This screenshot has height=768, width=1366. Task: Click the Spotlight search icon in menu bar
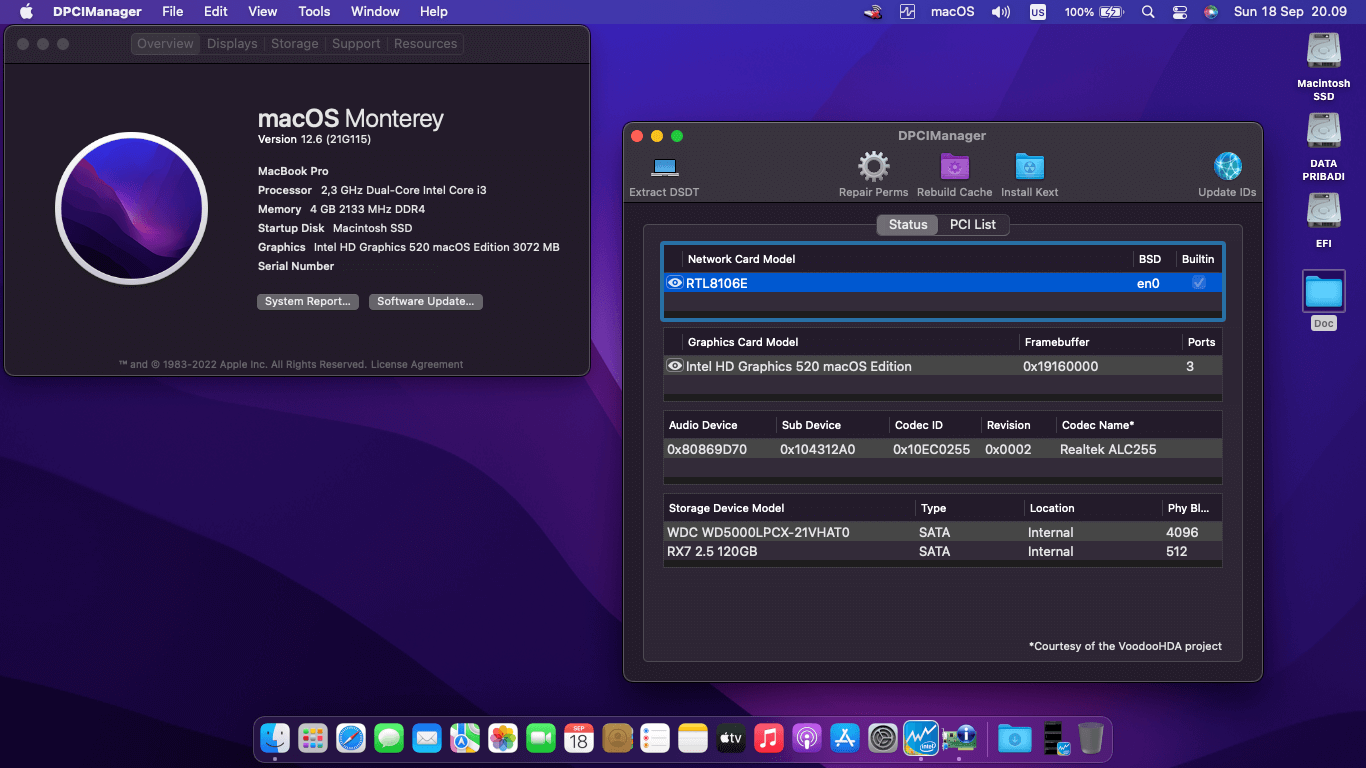pos(1148,12)
